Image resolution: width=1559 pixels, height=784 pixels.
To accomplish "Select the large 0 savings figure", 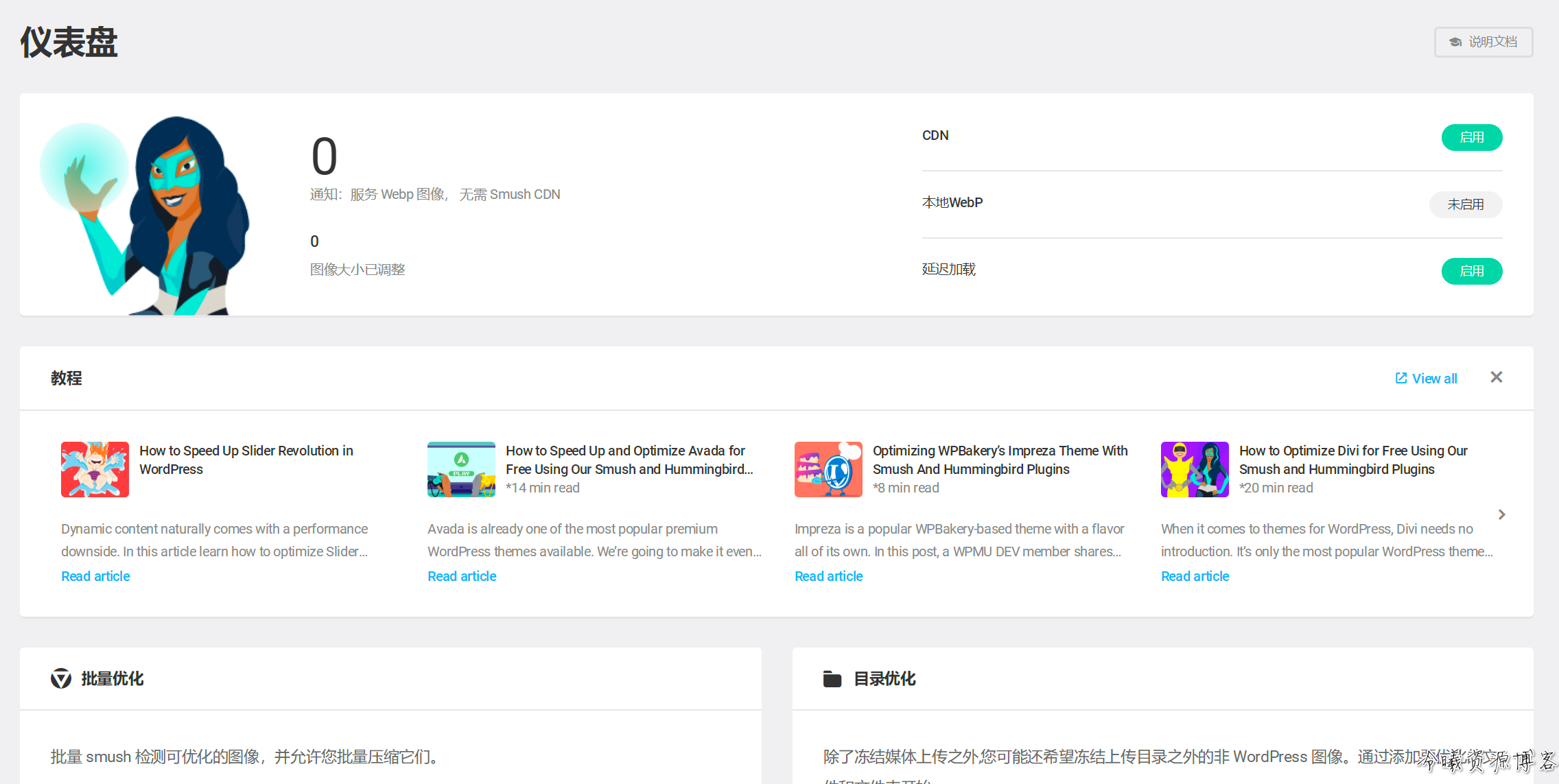I will (324, 156).
